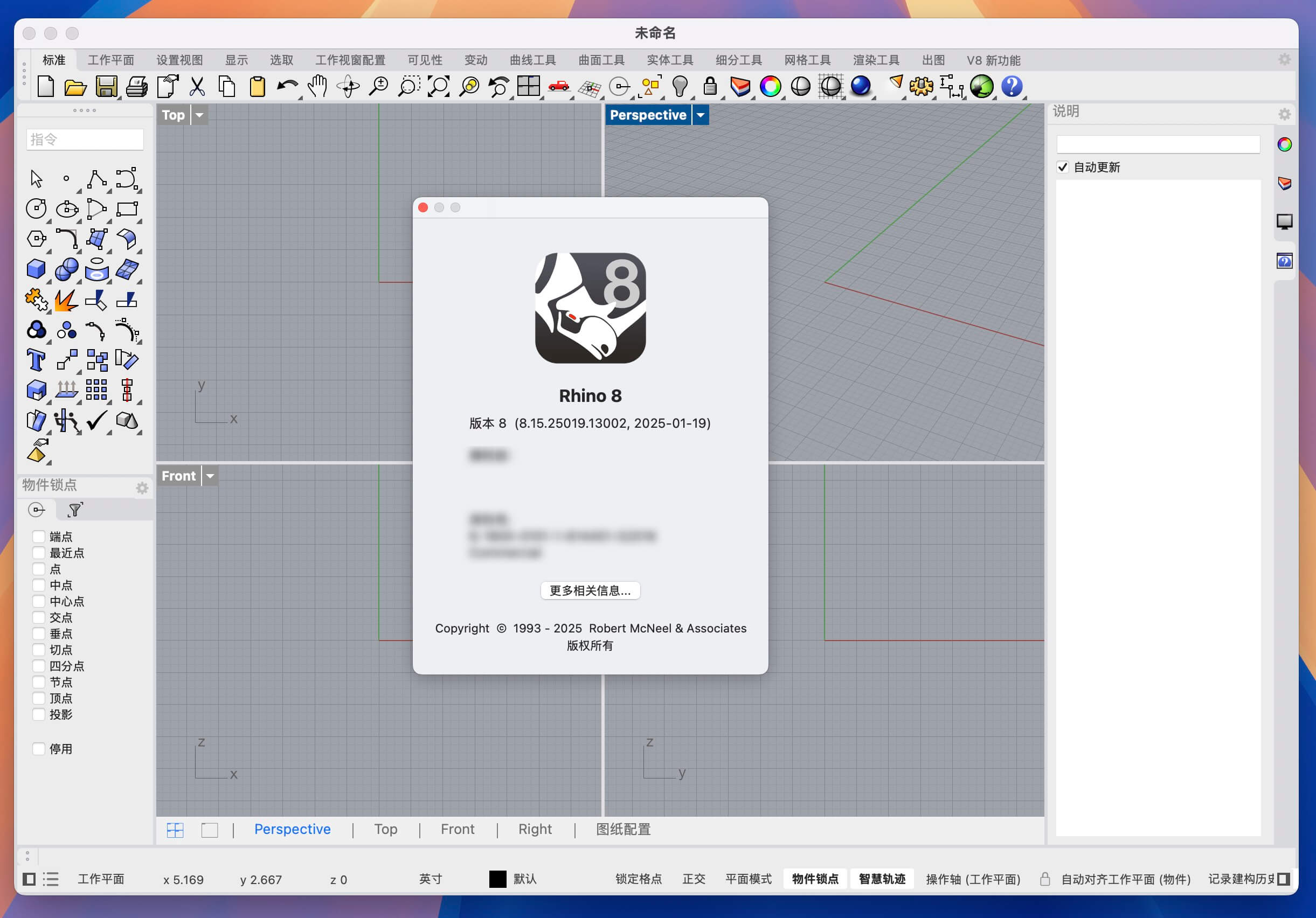Toggle 锁定格点 in status bar
This screenshot has width=1316, height=918.
pyautogui.click(x=638, y=879)
